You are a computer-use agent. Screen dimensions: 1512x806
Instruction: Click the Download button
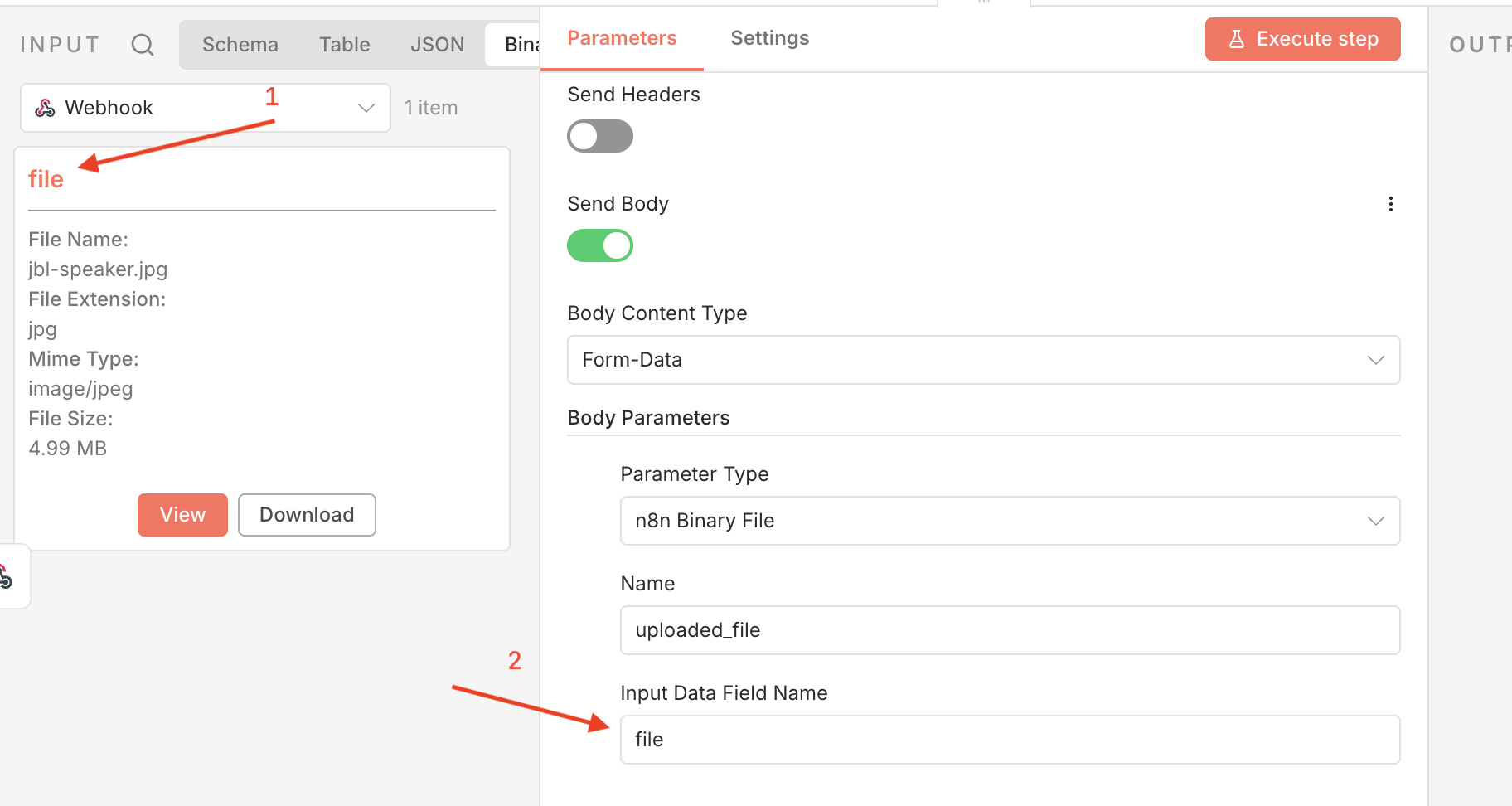coord(307,515)
